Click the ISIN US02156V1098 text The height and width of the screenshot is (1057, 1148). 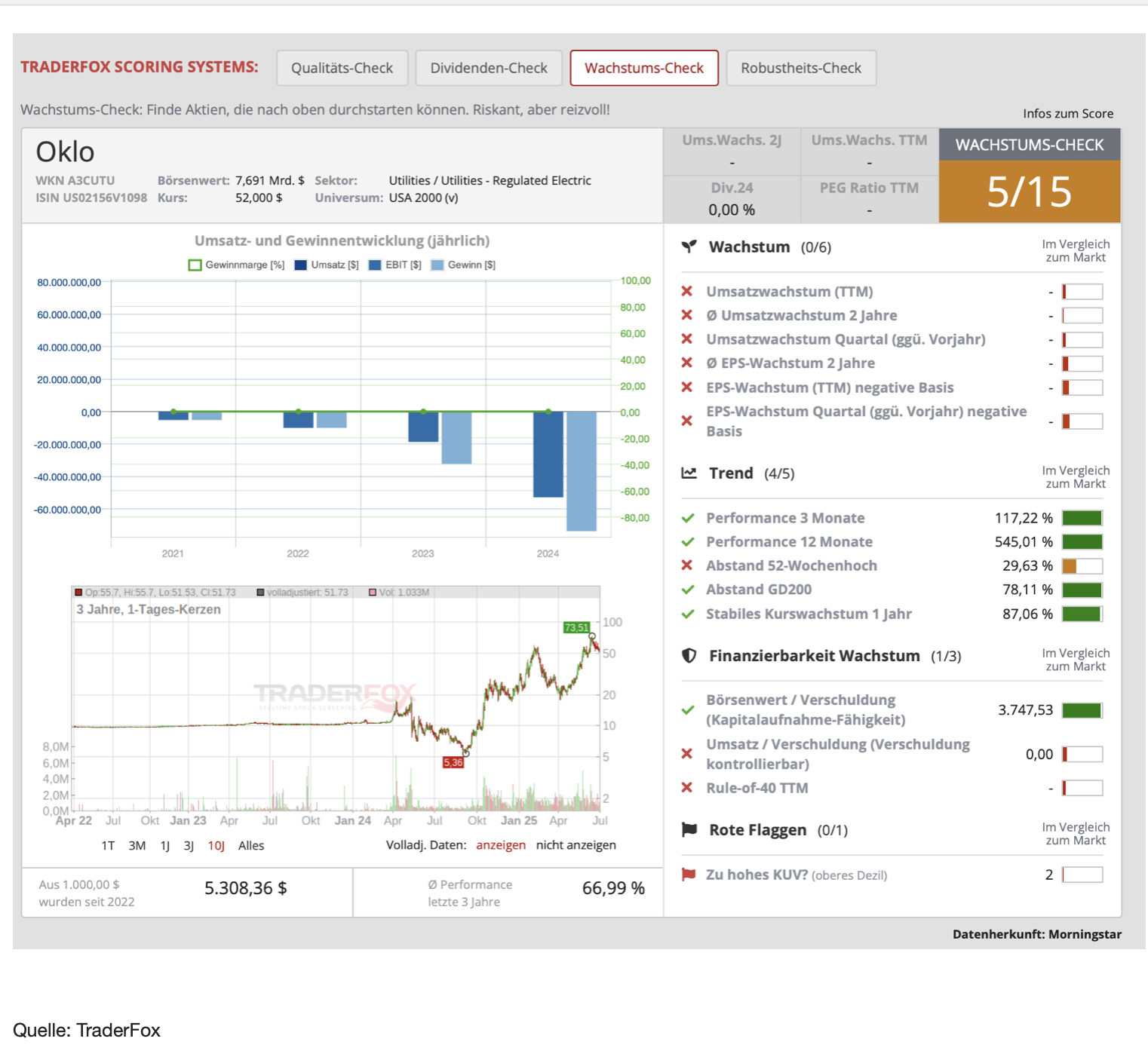[91, 198]
